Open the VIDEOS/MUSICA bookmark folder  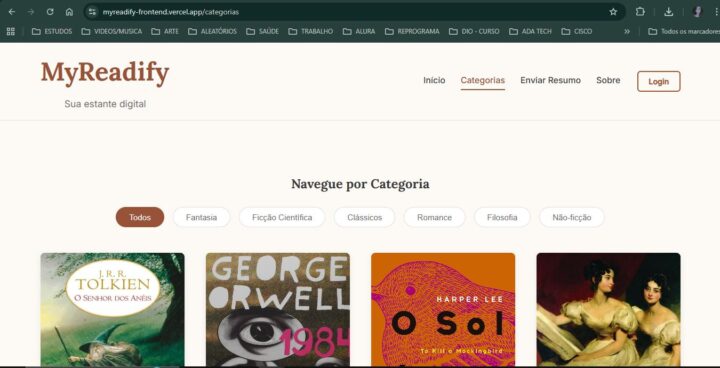(112, 31)
